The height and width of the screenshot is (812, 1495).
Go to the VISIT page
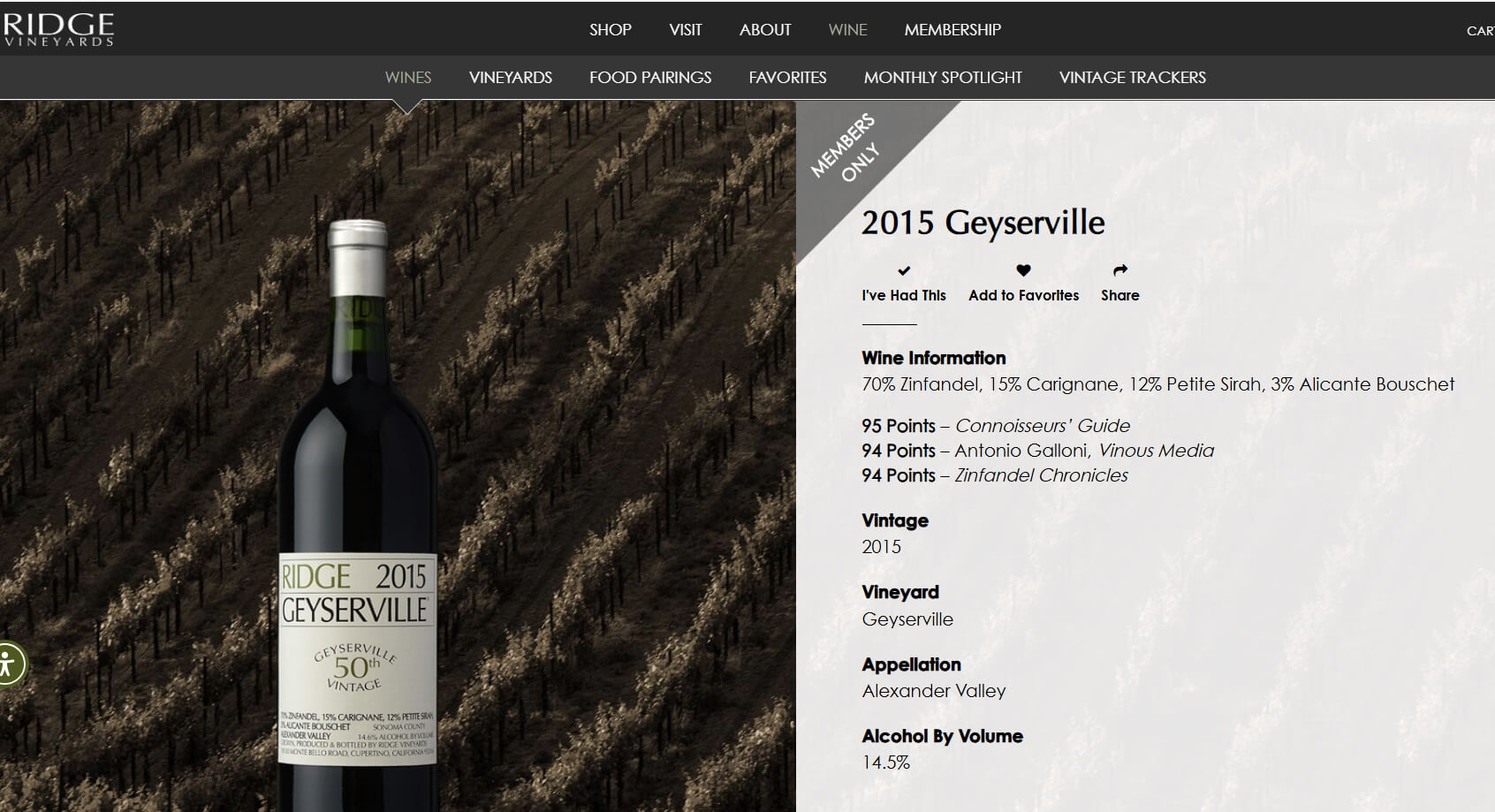pos(686,29)
